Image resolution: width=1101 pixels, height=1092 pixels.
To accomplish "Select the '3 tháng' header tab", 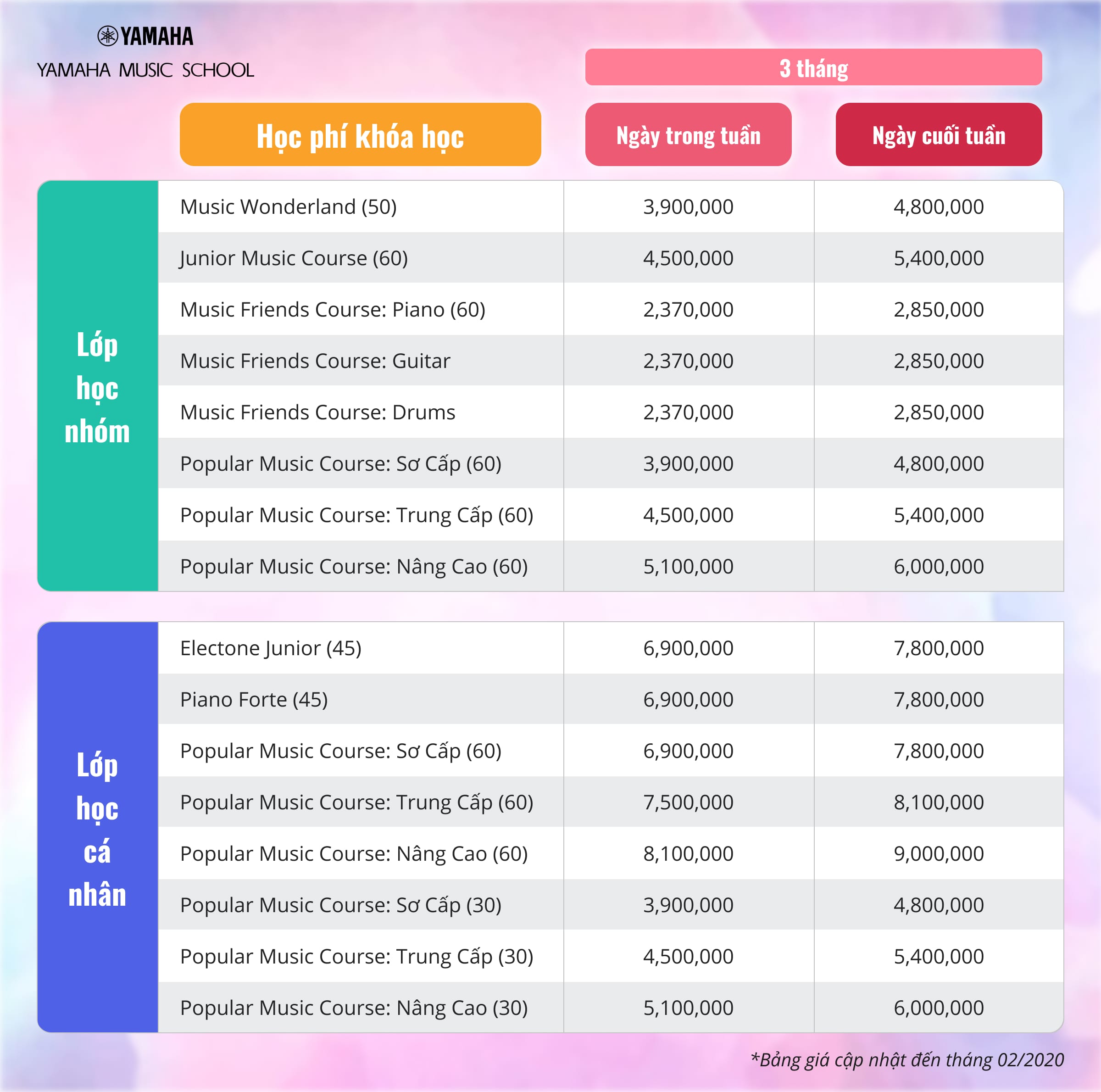I will click(813, 67).
